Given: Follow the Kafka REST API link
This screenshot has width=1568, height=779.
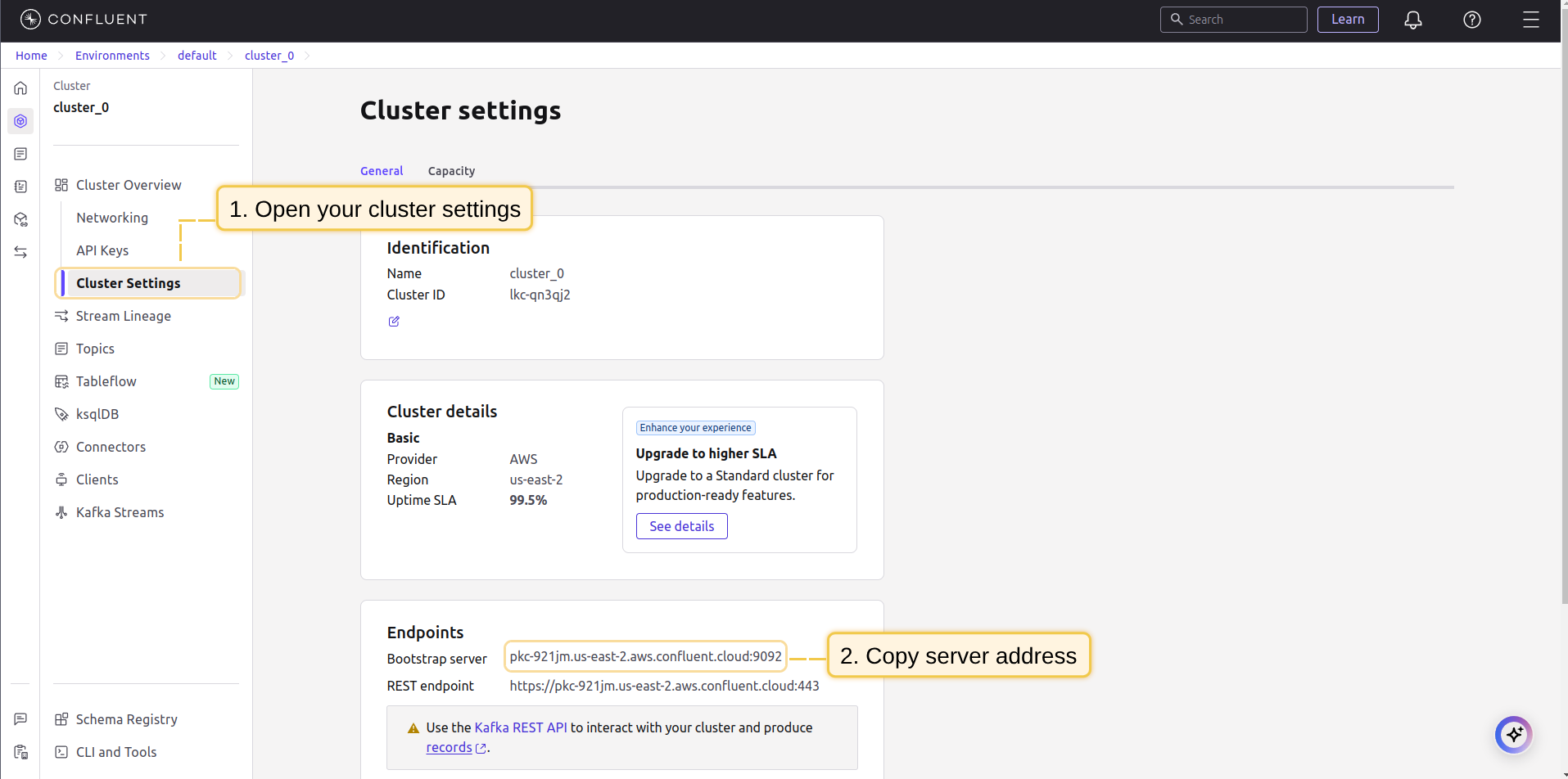Looking at the screenshot, I should tap(520, 727).
